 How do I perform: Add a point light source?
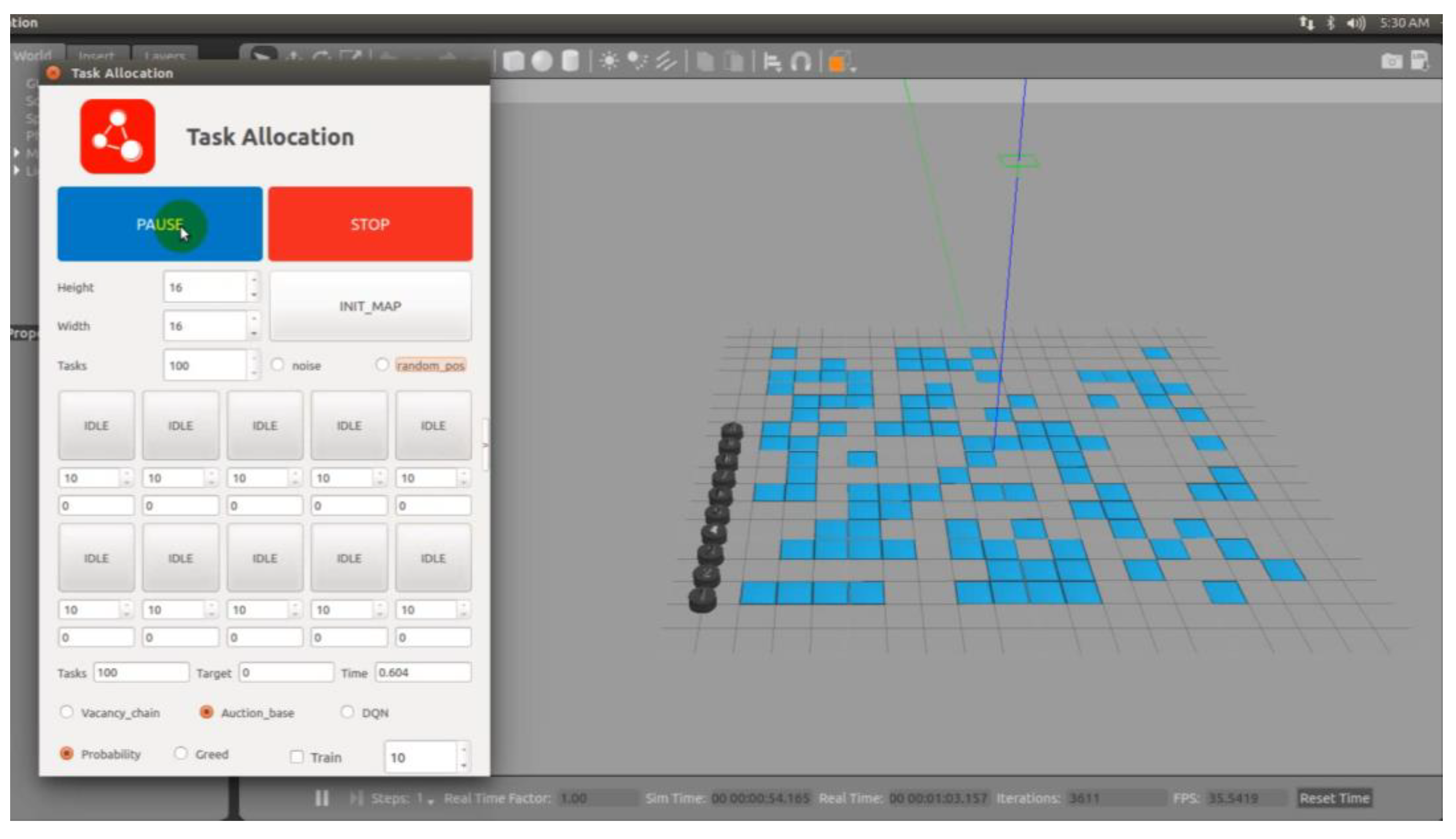609,61
